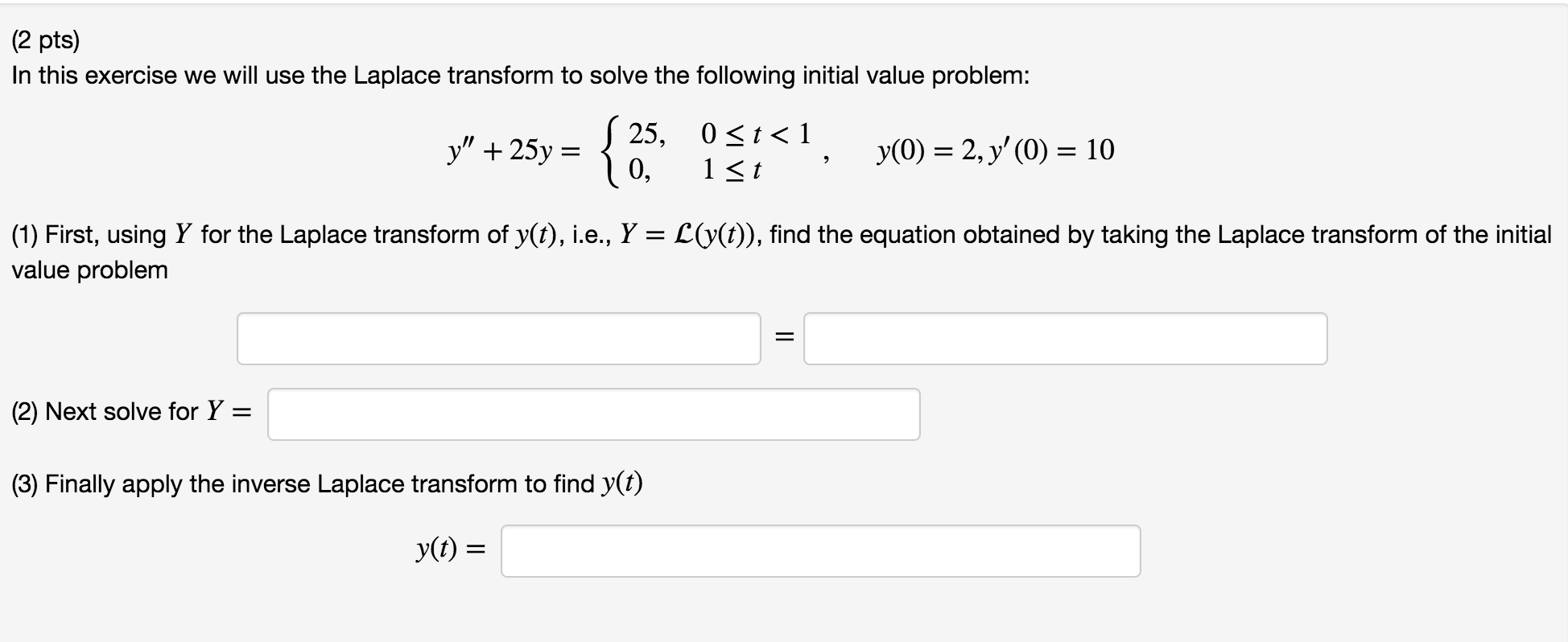Select the answer field for Y in part (2)
This screenshot has height=642, width=1568.
[x=594, y=414]
